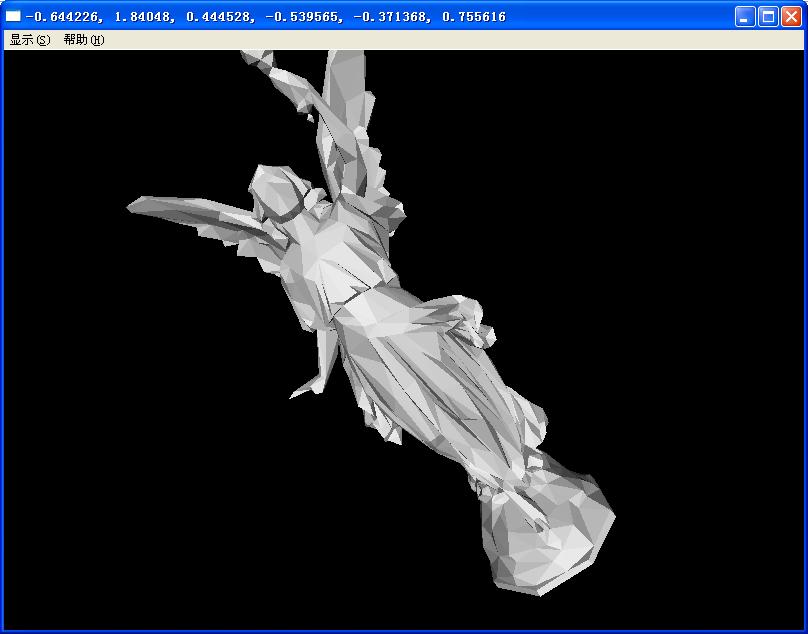Open the 显示(S) menu
This screenshot has height=634, width=808.
(x=30, y=40)
